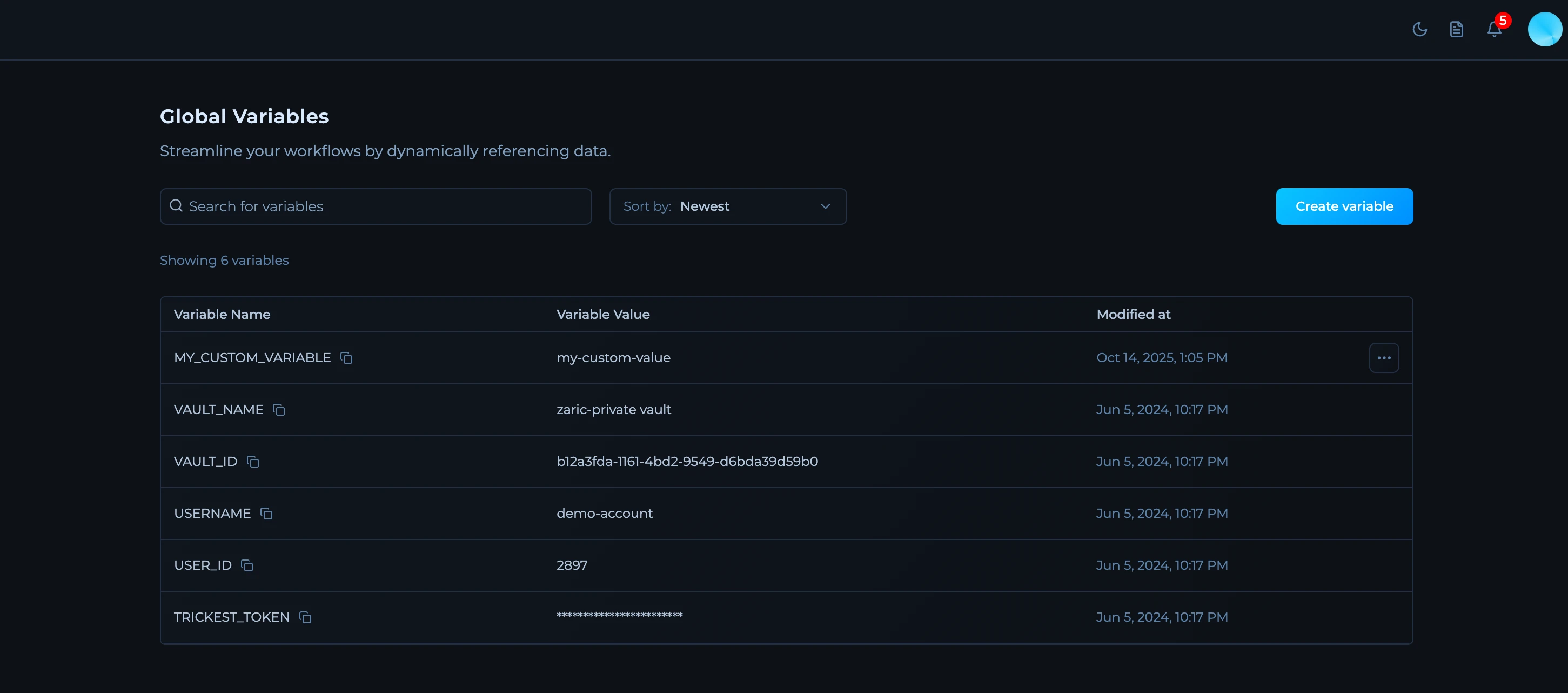The image size is (1568, 693).
Task: Select the TRICKEST_TOKEN masked value
Action: pos(619,616)
